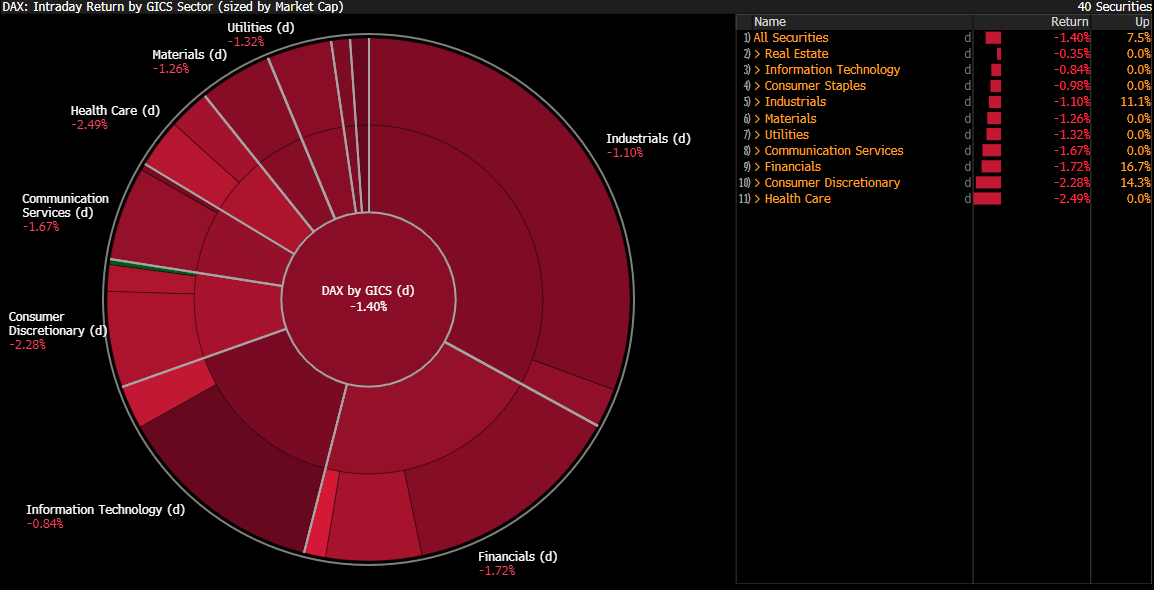
Task: Expand the Materials row chevron in the table
Action: (x=757, y=118)
